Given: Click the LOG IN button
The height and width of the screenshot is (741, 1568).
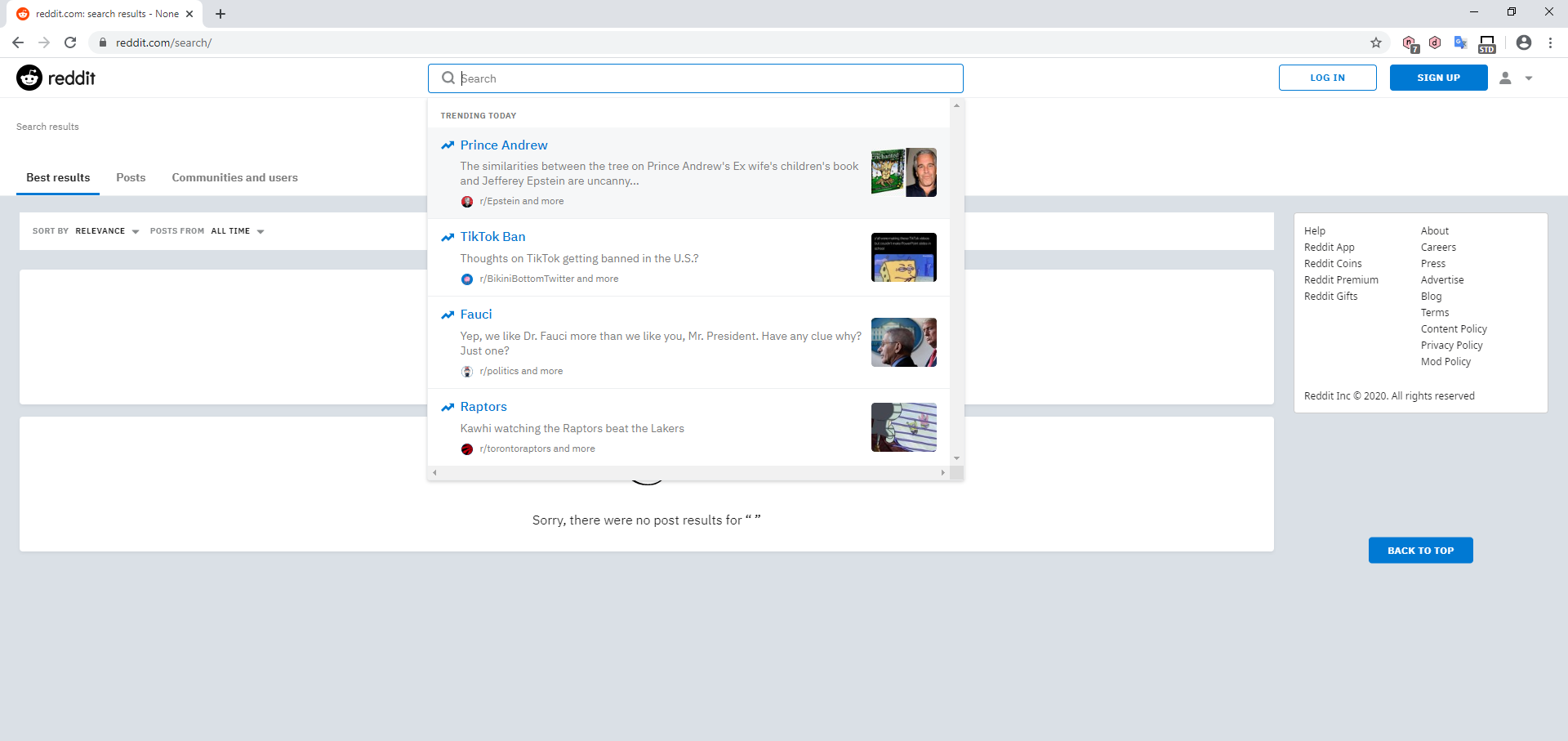Looking at the screenshot, I should pyautogui.click(x=1327, y=78).
